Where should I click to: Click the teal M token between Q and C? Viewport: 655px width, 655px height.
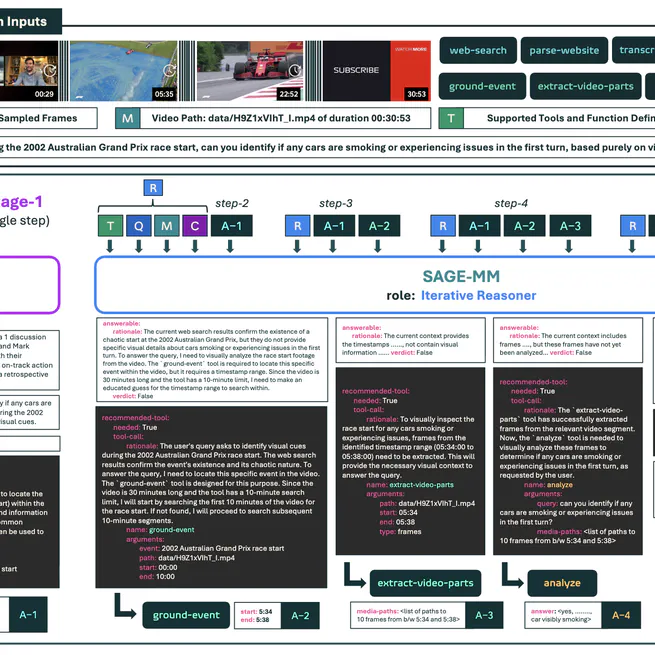pyautogui.click(x=167, y=226)
